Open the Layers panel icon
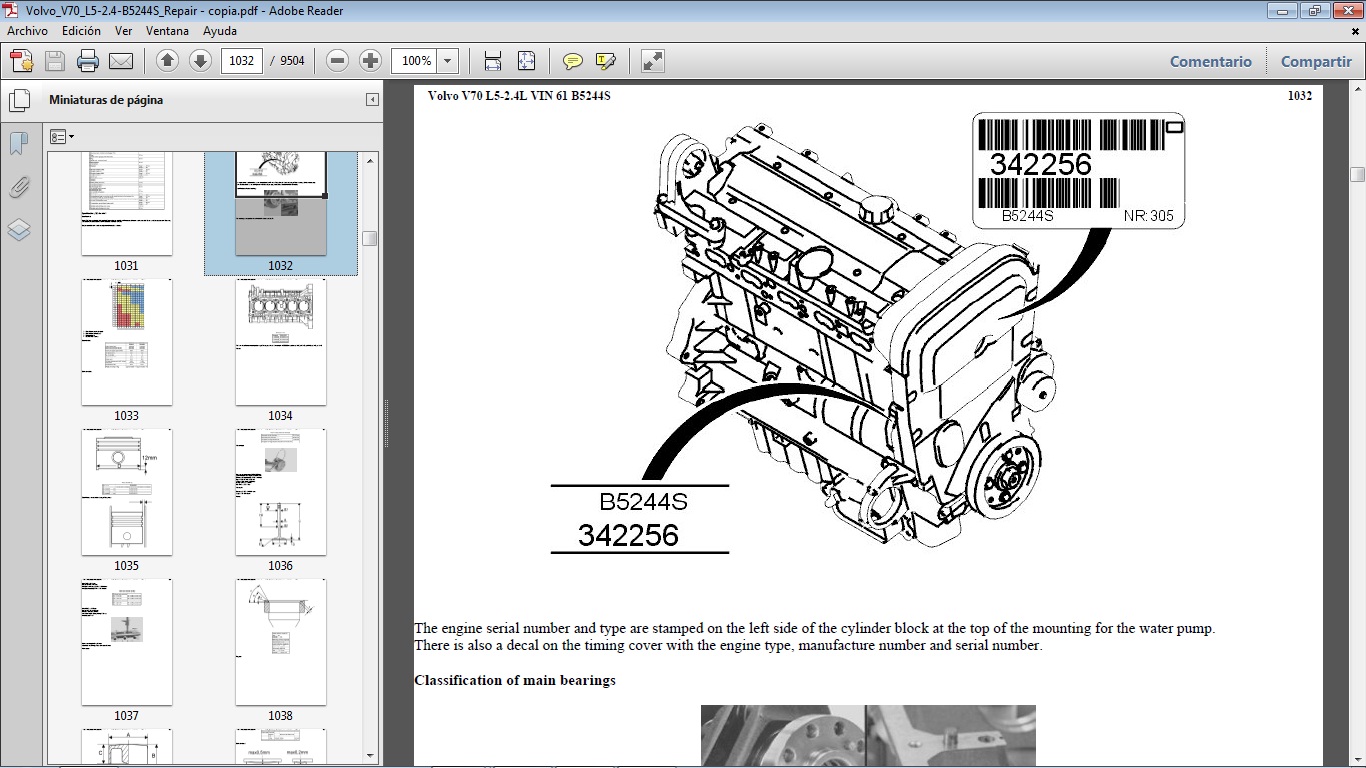The height and width of the screenshot is (768, 1366). (18, 230)
